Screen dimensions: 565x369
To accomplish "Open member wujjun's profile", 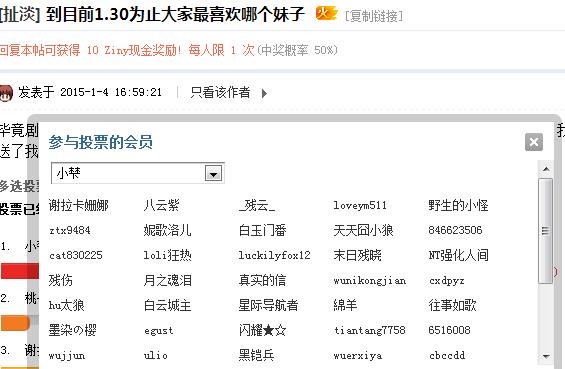I will [x=67, y=356].
